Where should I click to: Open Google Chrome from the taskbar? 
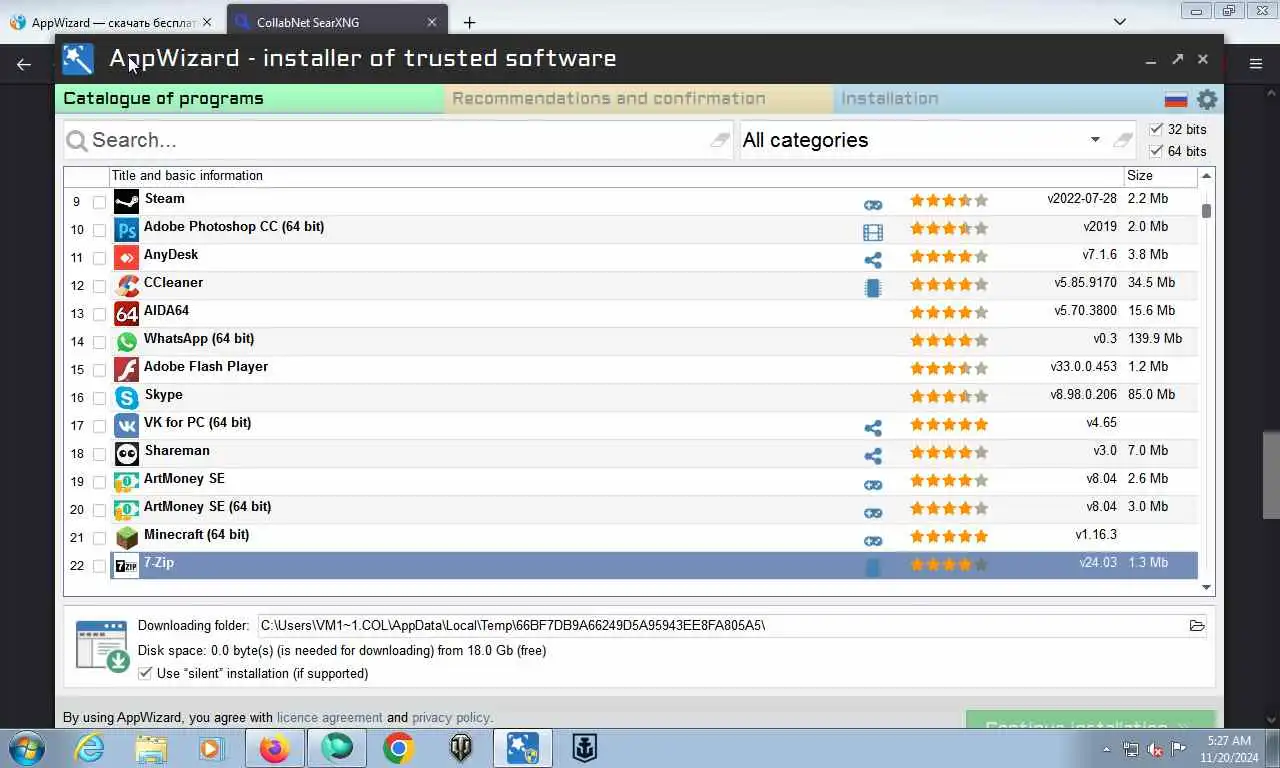tap(398, 748)
